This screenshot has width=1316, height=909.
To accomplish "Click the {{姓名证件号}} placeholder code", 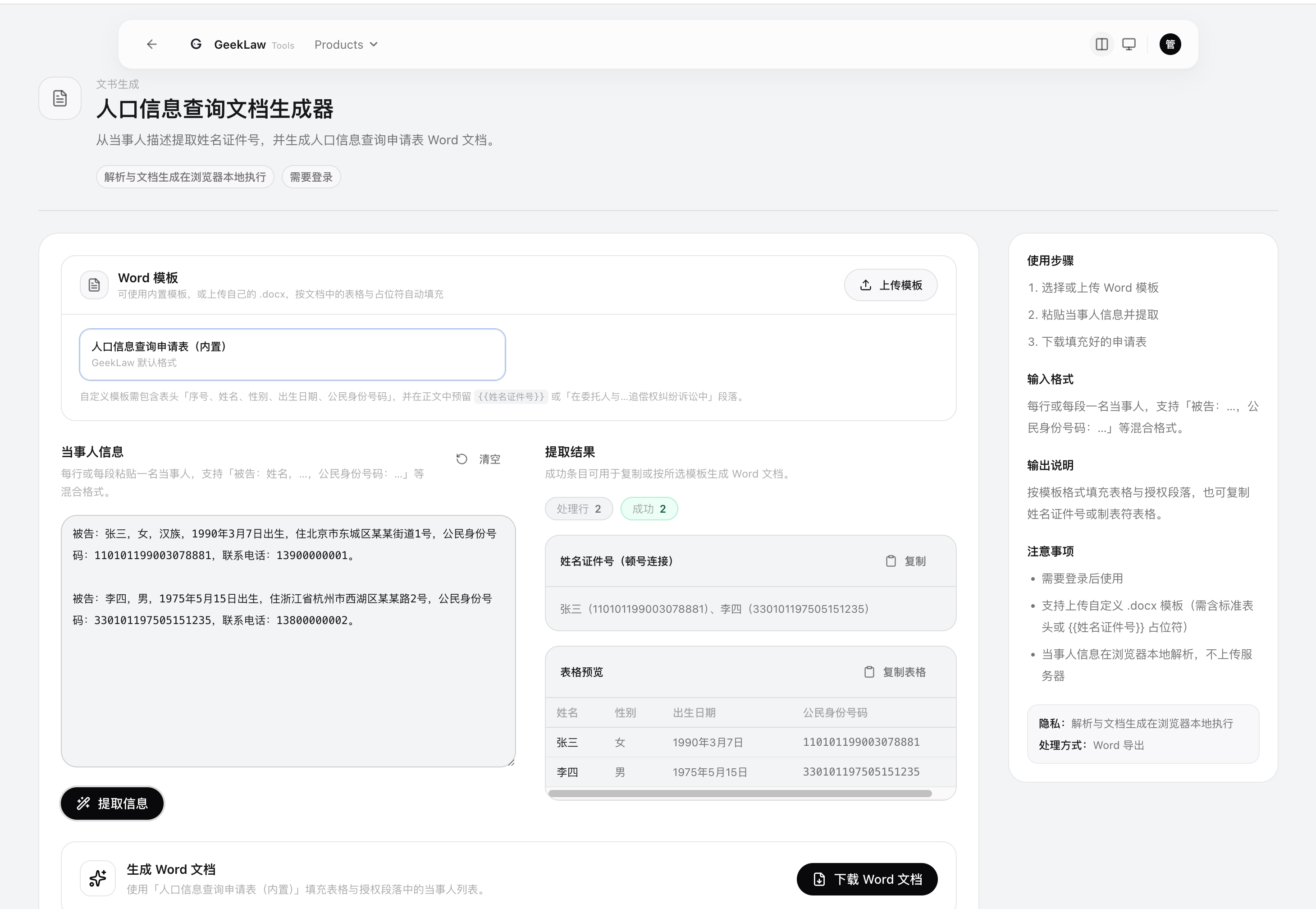I will (x=511, y=396).
